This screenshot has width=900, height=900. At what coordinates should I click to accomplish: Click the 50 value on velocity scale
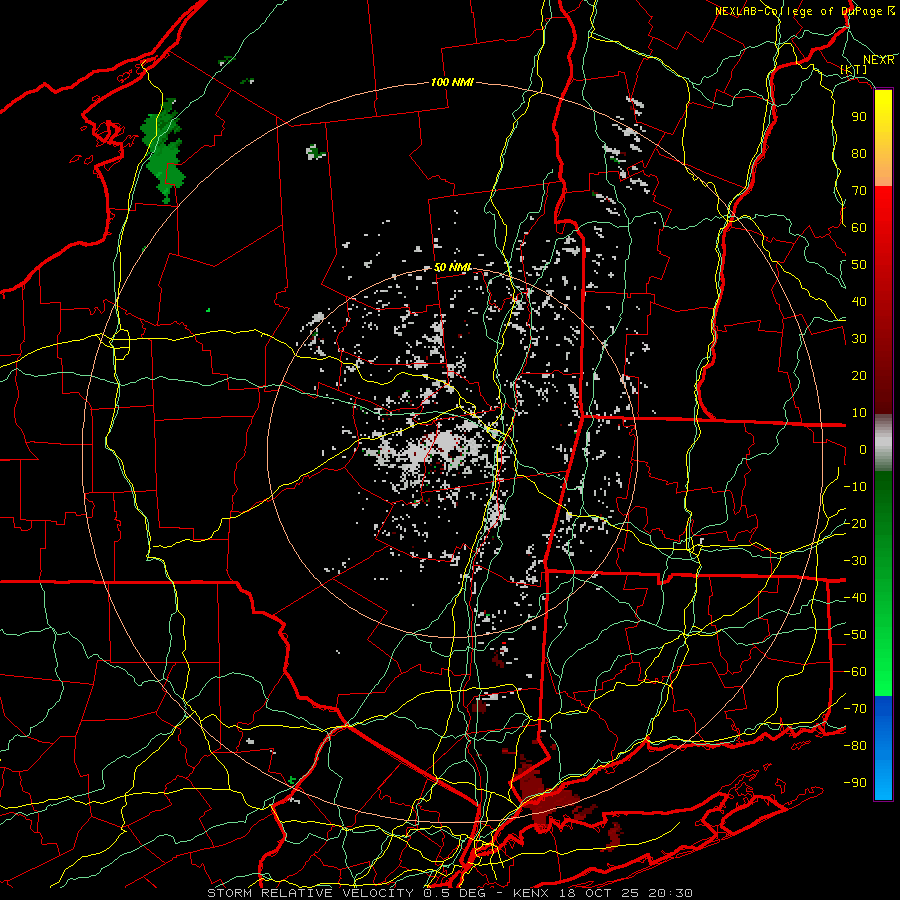point(859,265)
